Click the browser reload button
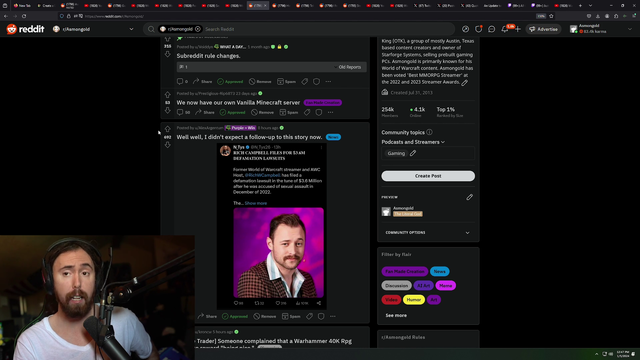 tap(24, 16)
